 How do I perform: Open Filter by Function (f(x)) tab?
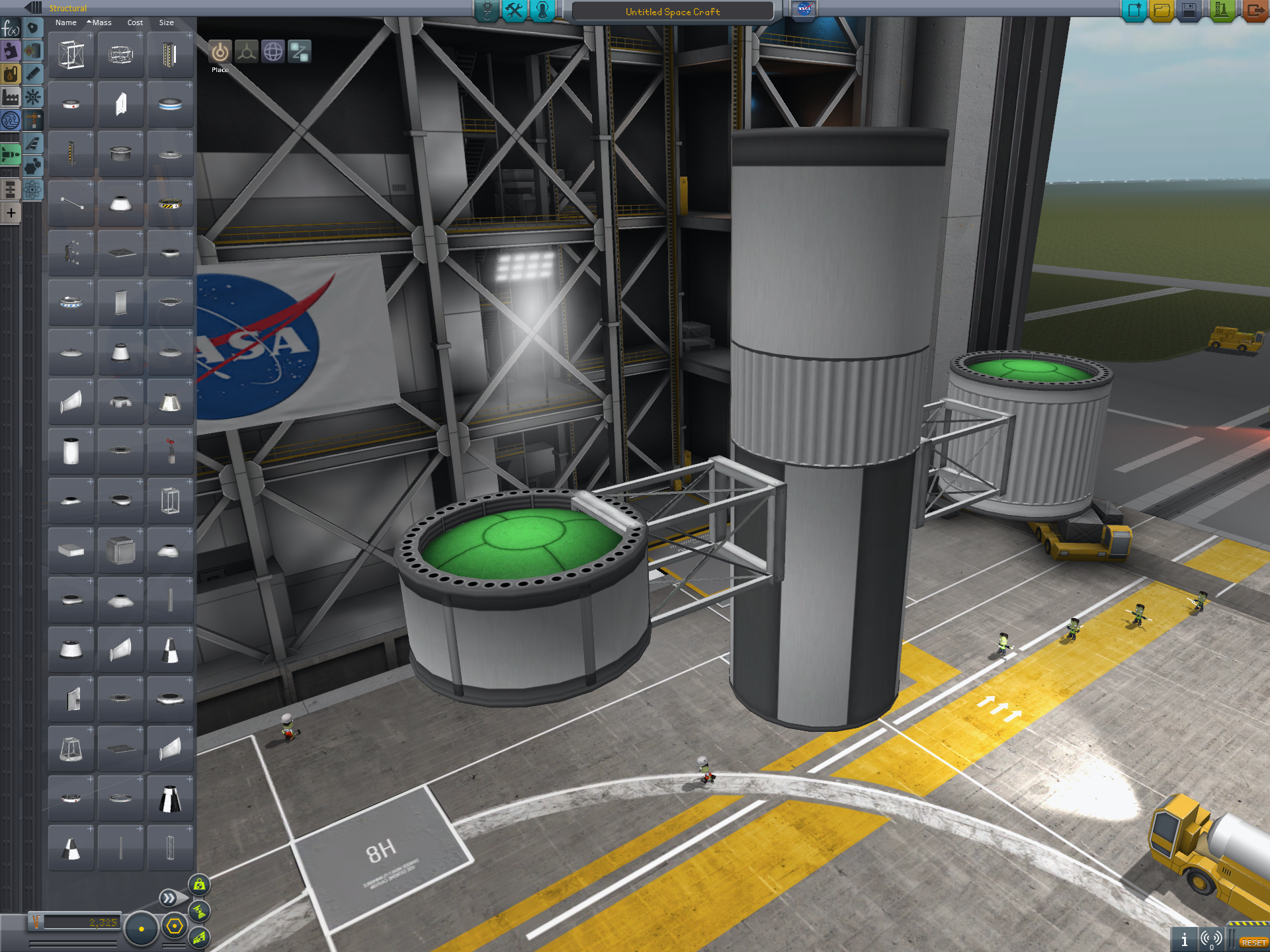click(x=11, y=28)
